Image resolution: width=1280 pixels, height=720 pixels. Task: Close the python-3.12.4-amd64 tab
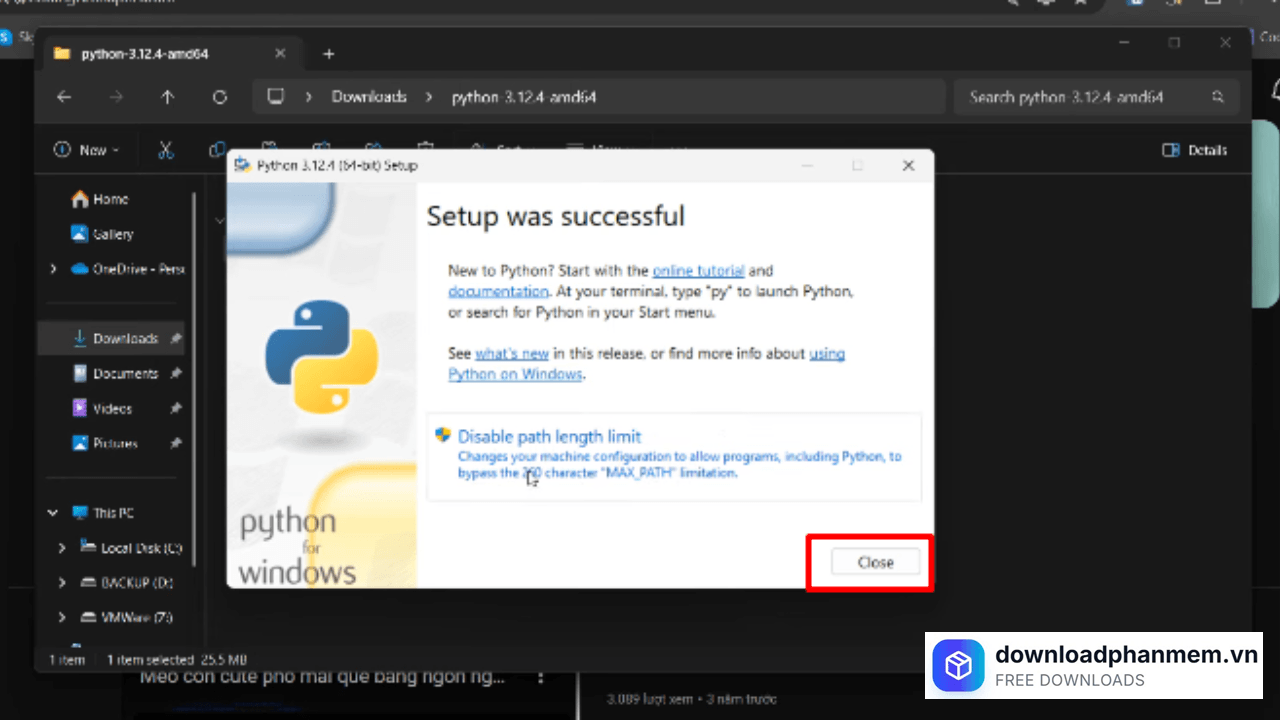tap(281, 54)
